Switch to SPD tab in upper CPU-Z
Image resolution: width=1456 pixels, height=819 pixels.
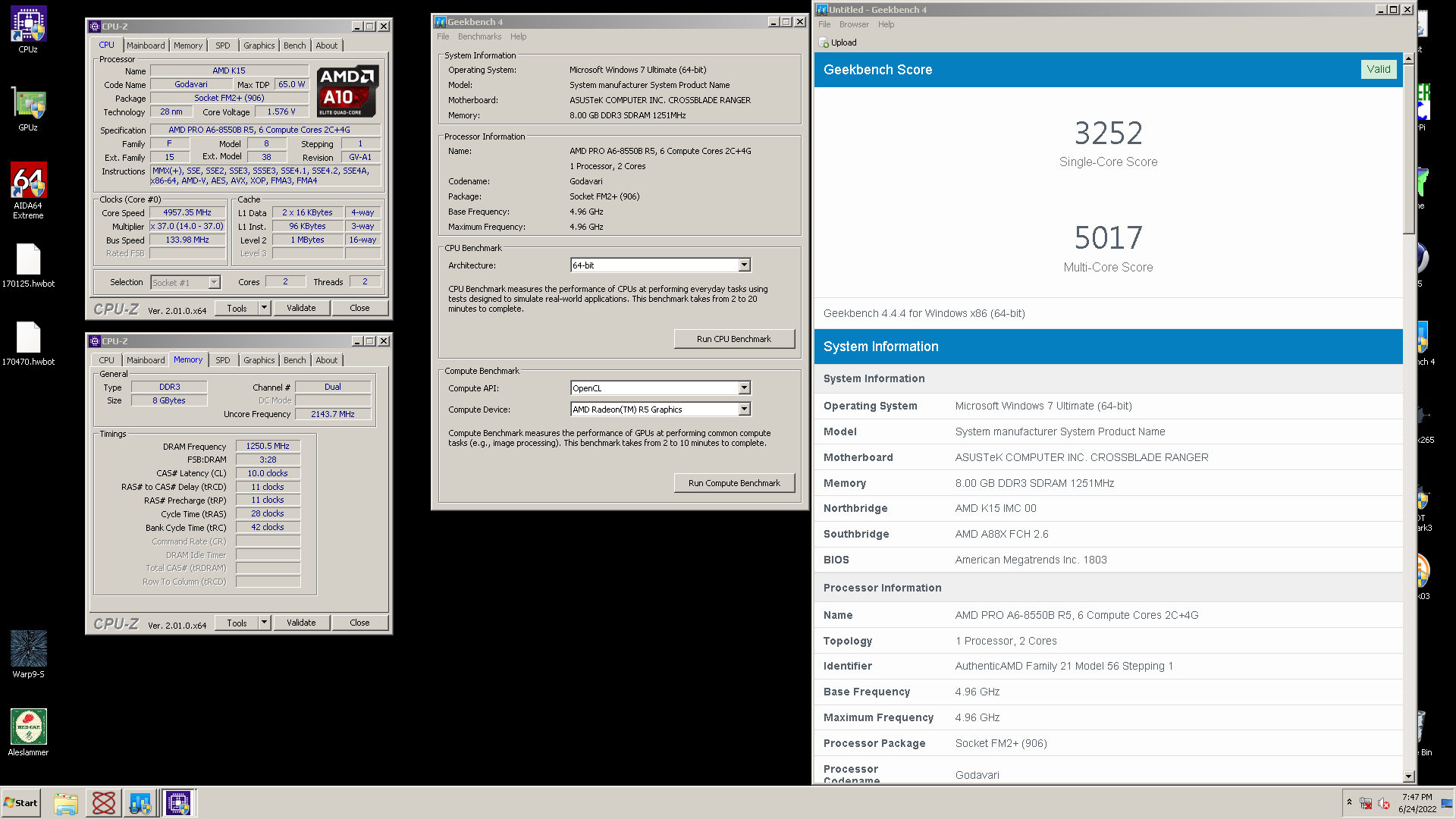(222, 45)
